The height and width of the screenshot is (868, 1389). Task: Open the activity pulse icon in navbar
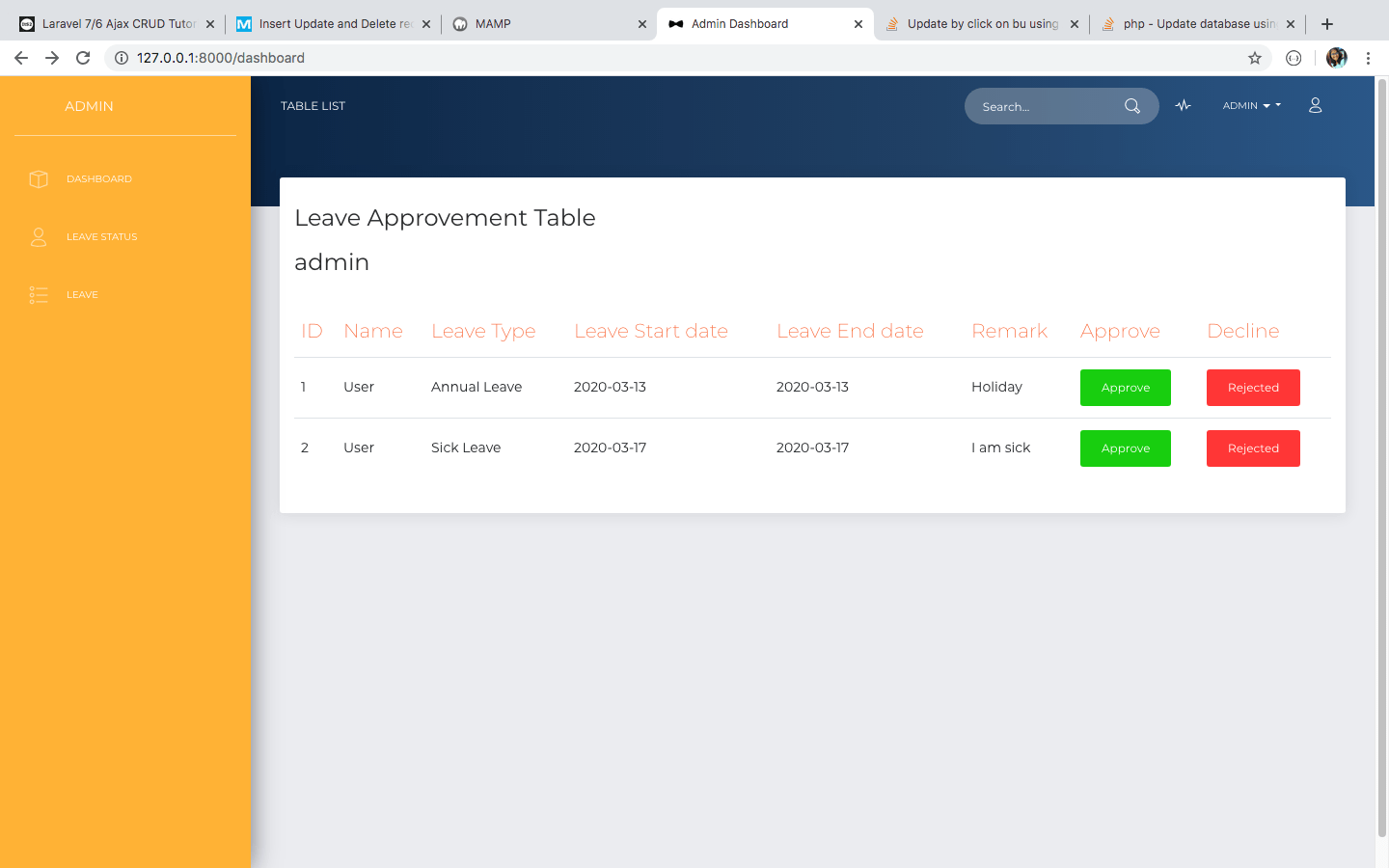point(1184,106)
